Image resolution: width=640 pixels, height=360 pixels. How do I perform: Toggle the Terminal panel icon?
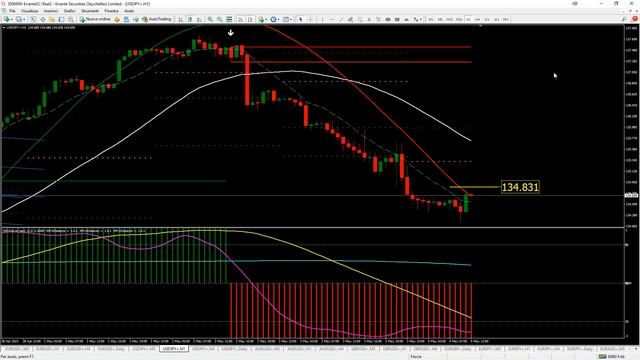(x=61, y=19)
